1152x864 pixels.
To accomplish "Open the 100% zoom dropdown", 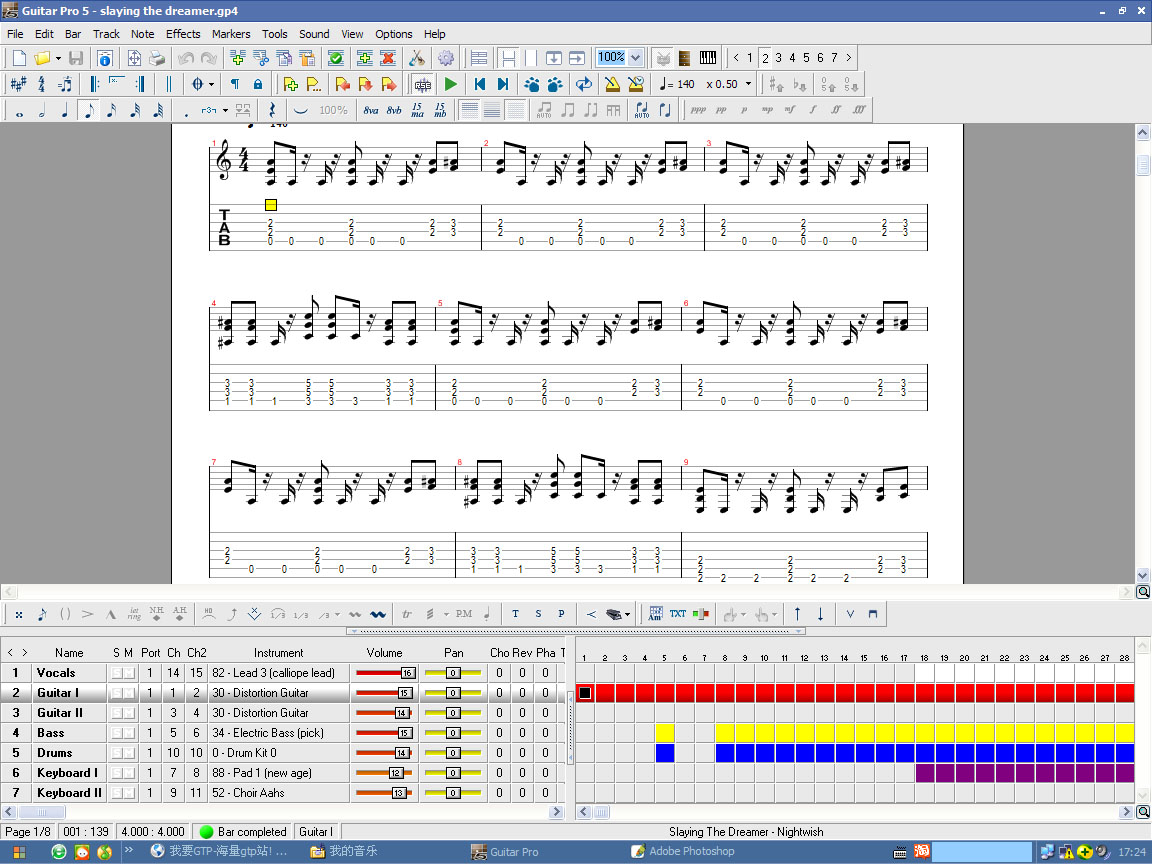I will [x=636, y=58].
